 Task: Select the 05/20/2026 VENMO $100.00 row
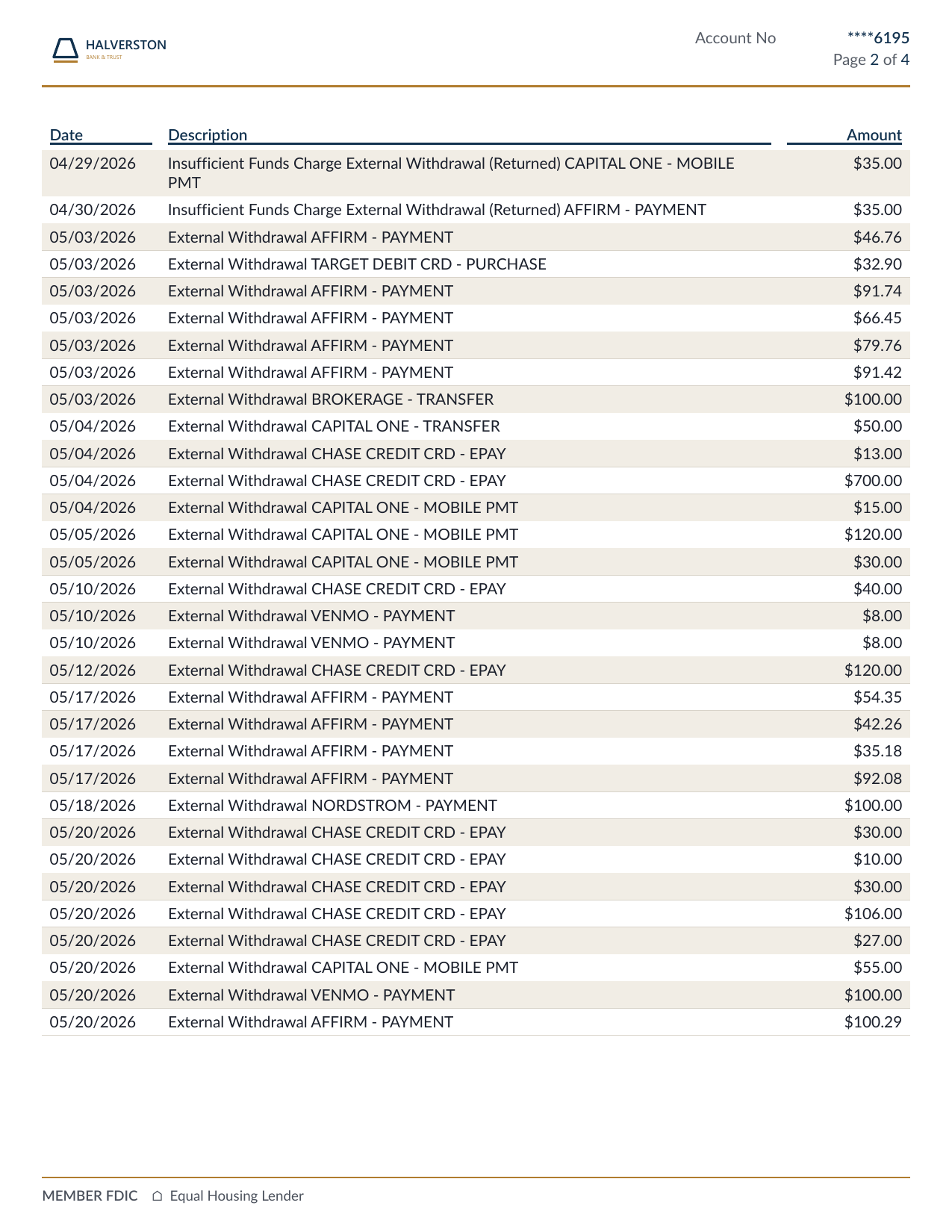[x=476, y=995]
